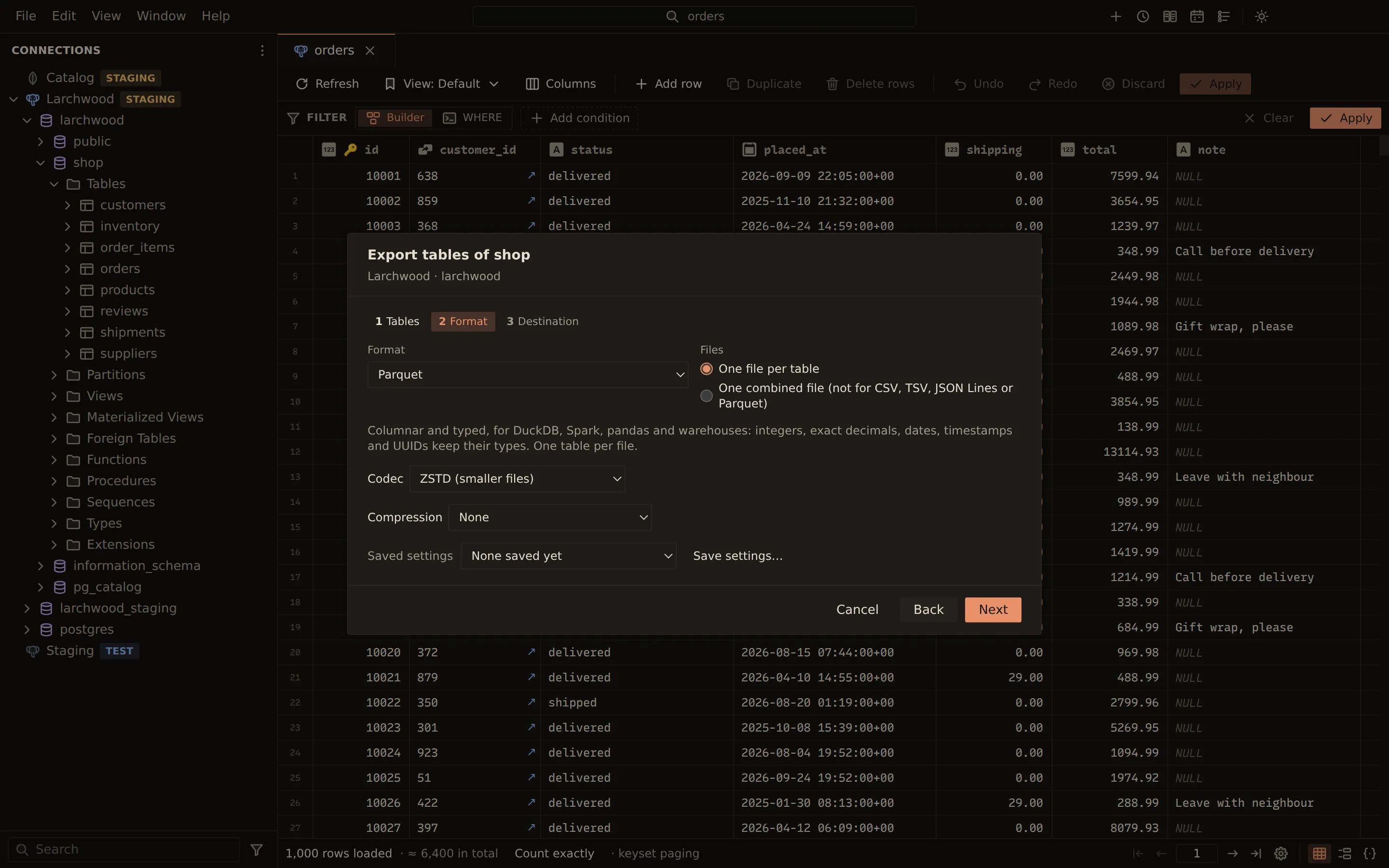Open the pager settings gear icon
Viewport: 1389px width, 868px height.
tap(1281, 854)
